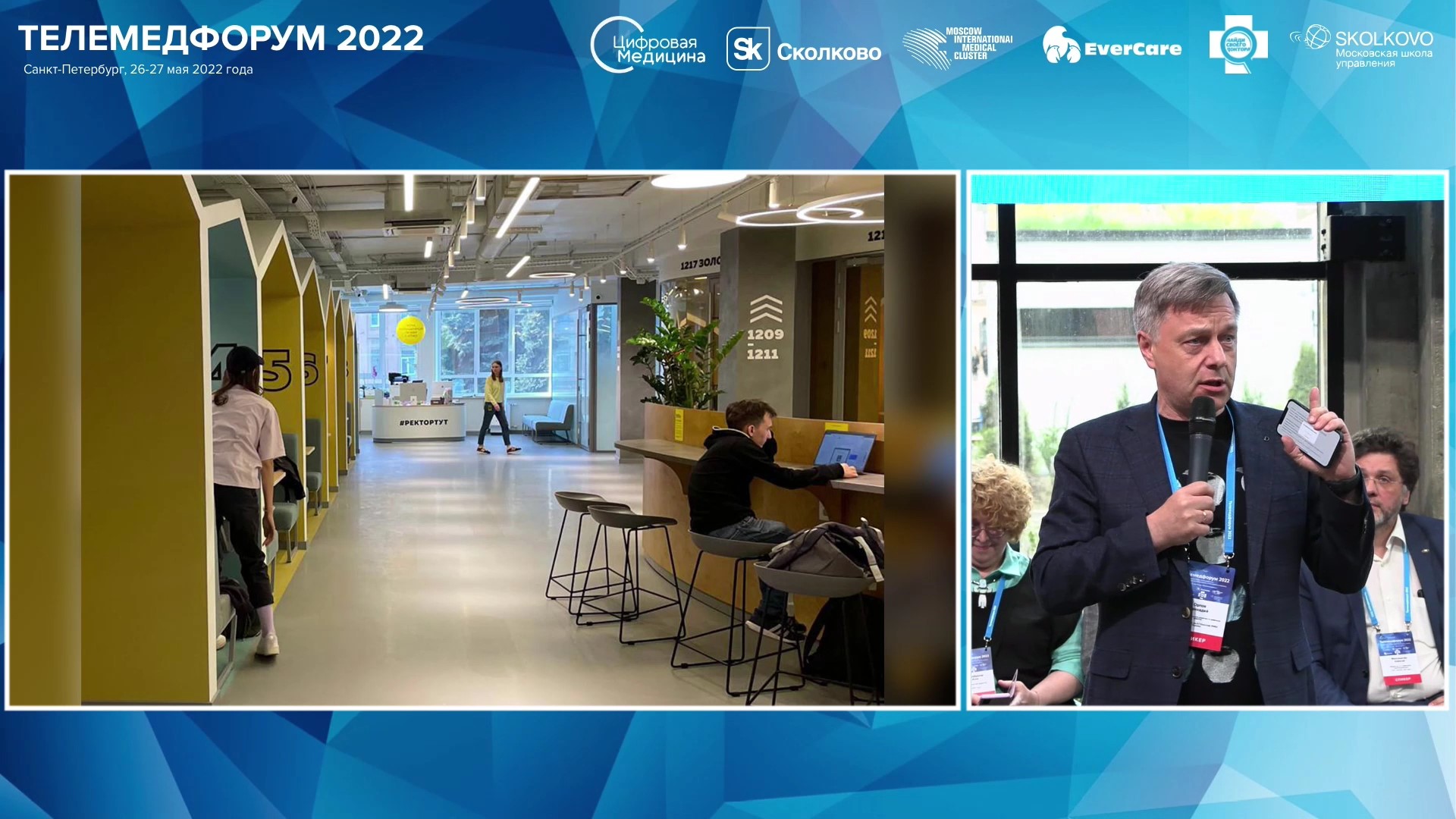
Task: Click the Цифровая Медицина logo
Action: pos(648,47)
